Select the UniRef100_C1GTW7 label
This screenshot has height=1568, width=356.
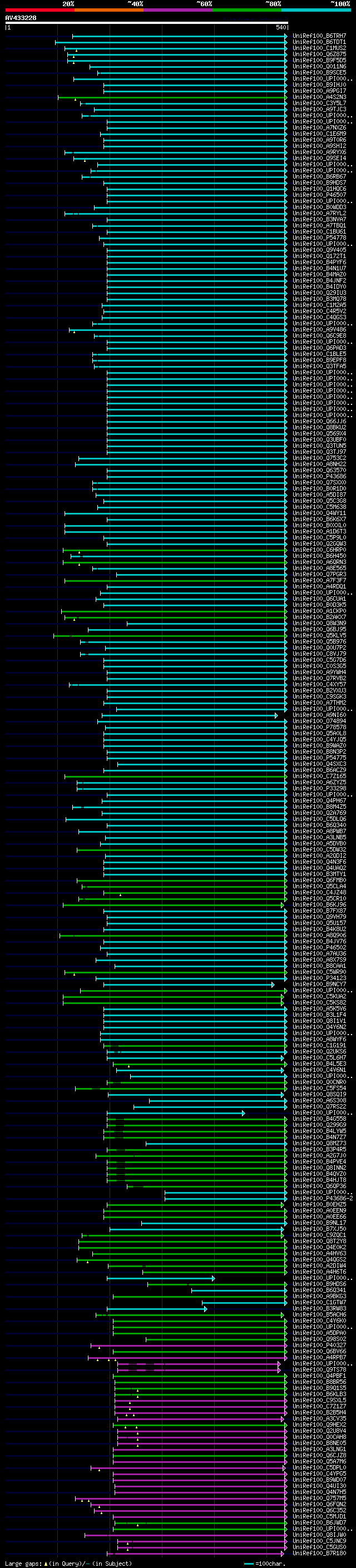point(319,1302)
